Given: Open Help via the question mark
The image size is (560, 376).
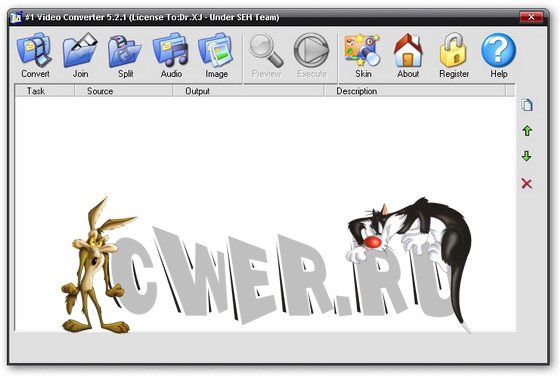Looking at the screenshot, I should (x=499, y=55).
